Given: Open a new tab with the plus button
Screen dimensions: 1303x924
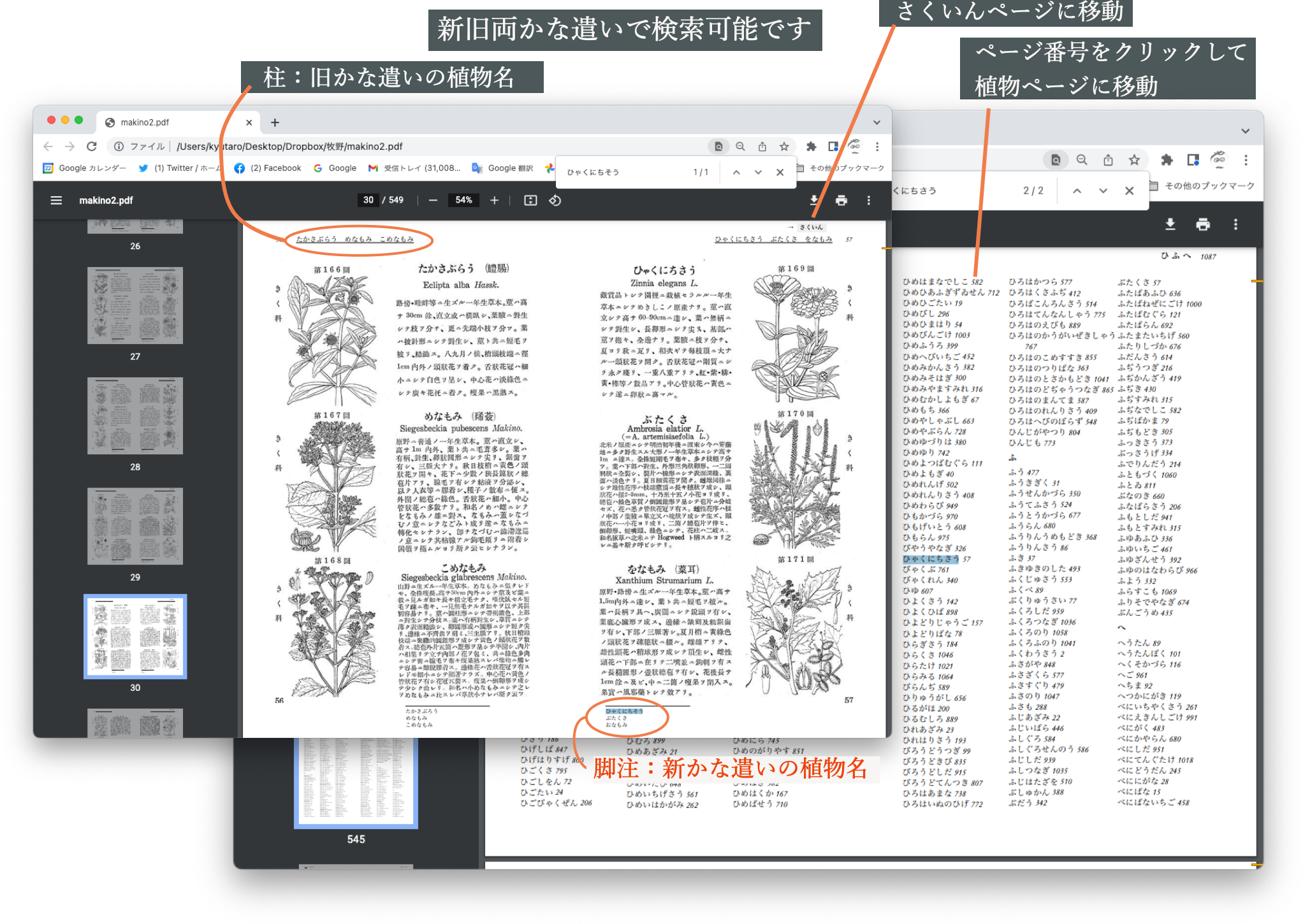Looking at the screenshot, I should point(275,122).
